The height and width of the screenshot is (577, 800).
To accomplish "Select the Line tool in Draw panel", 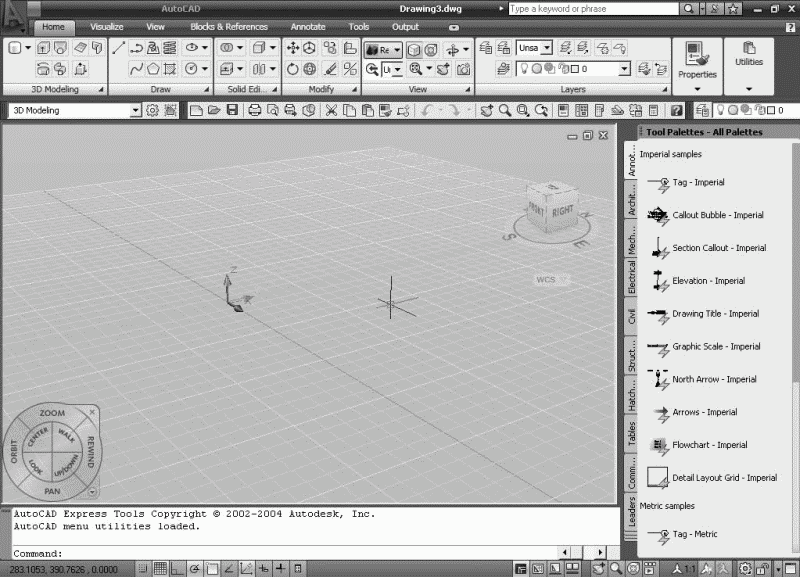I will pyautogui.click(x=119, y=48).
